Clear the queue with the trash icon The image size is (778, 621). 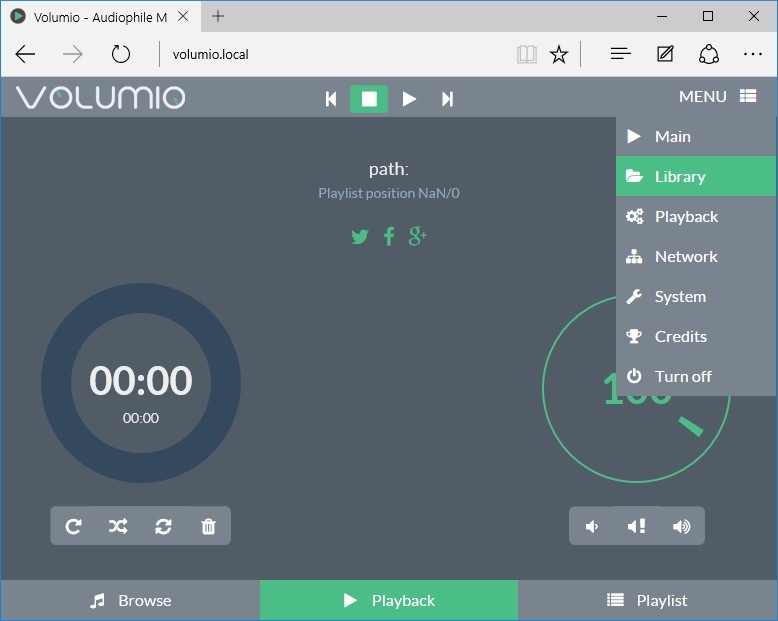pyautogui.click(x=208, y=526)
